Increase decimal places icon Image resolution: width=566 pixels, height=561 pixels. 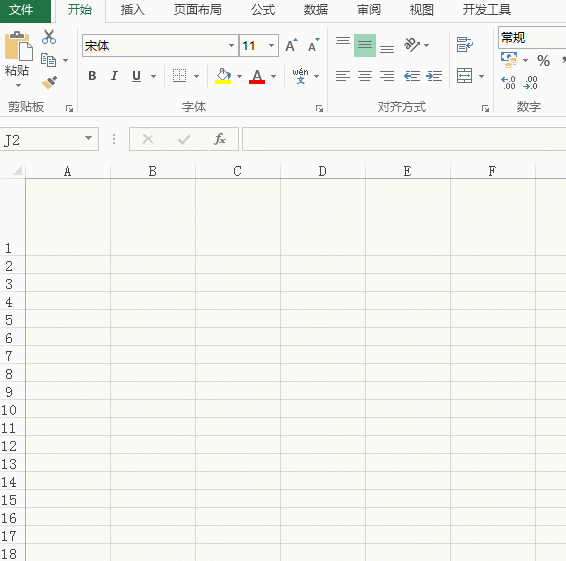pyautogui.click(x=508, y=82)
